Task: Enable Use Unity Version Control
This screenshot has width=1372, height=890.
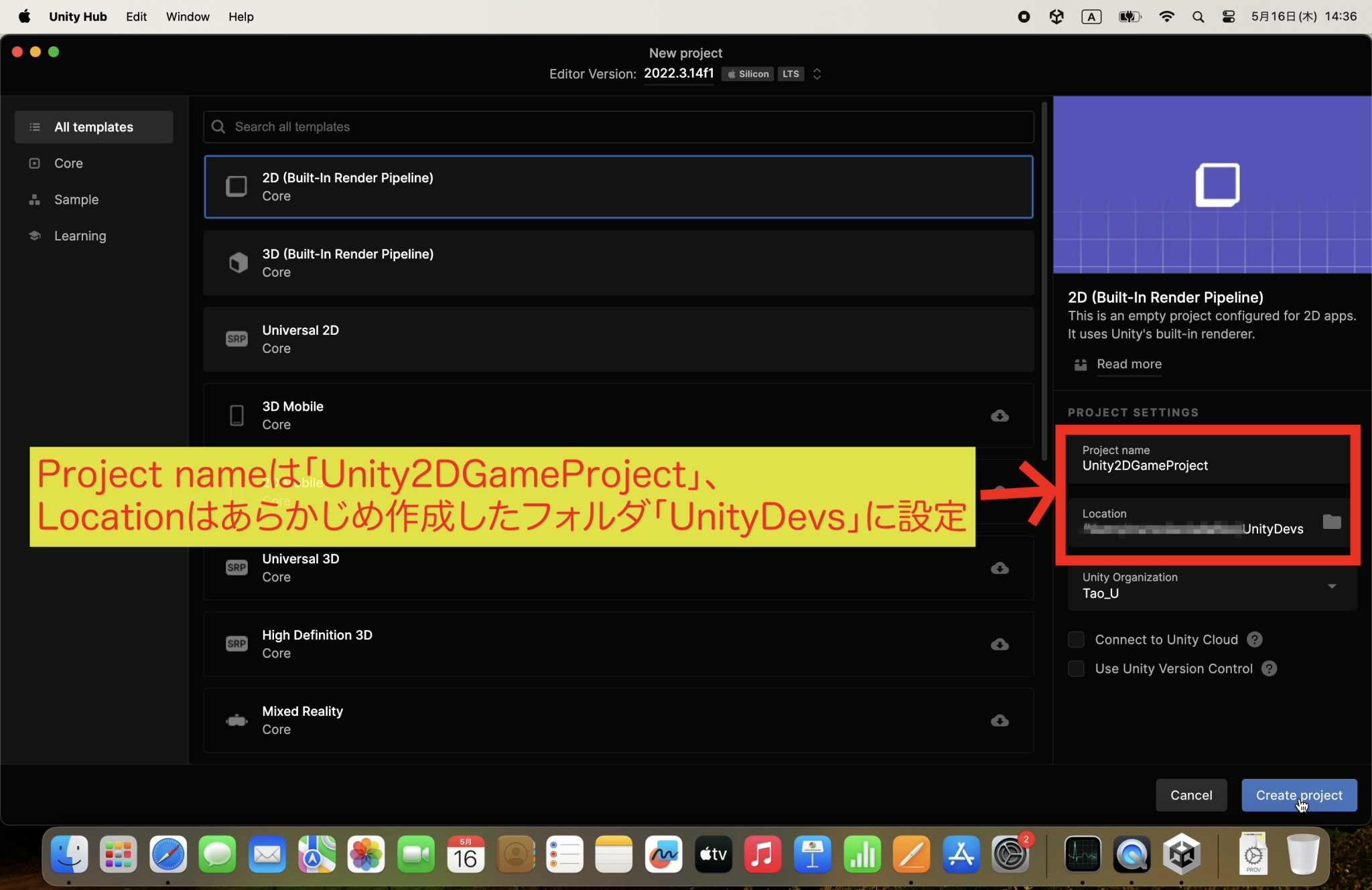Action: point(1076,668)
